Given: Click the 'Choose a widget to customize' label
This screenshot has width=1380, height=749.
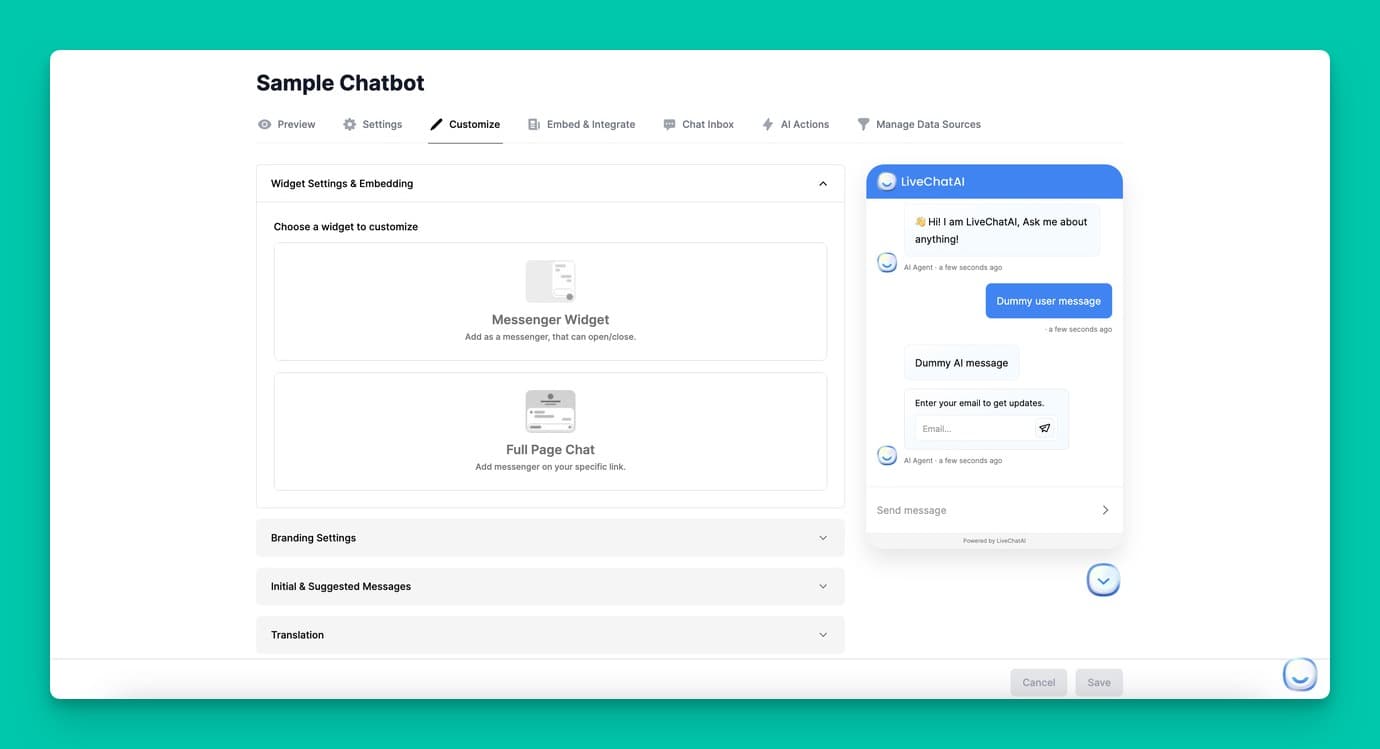Looking at the screenshot, I should pyautogui.click(x=346, y=227).
